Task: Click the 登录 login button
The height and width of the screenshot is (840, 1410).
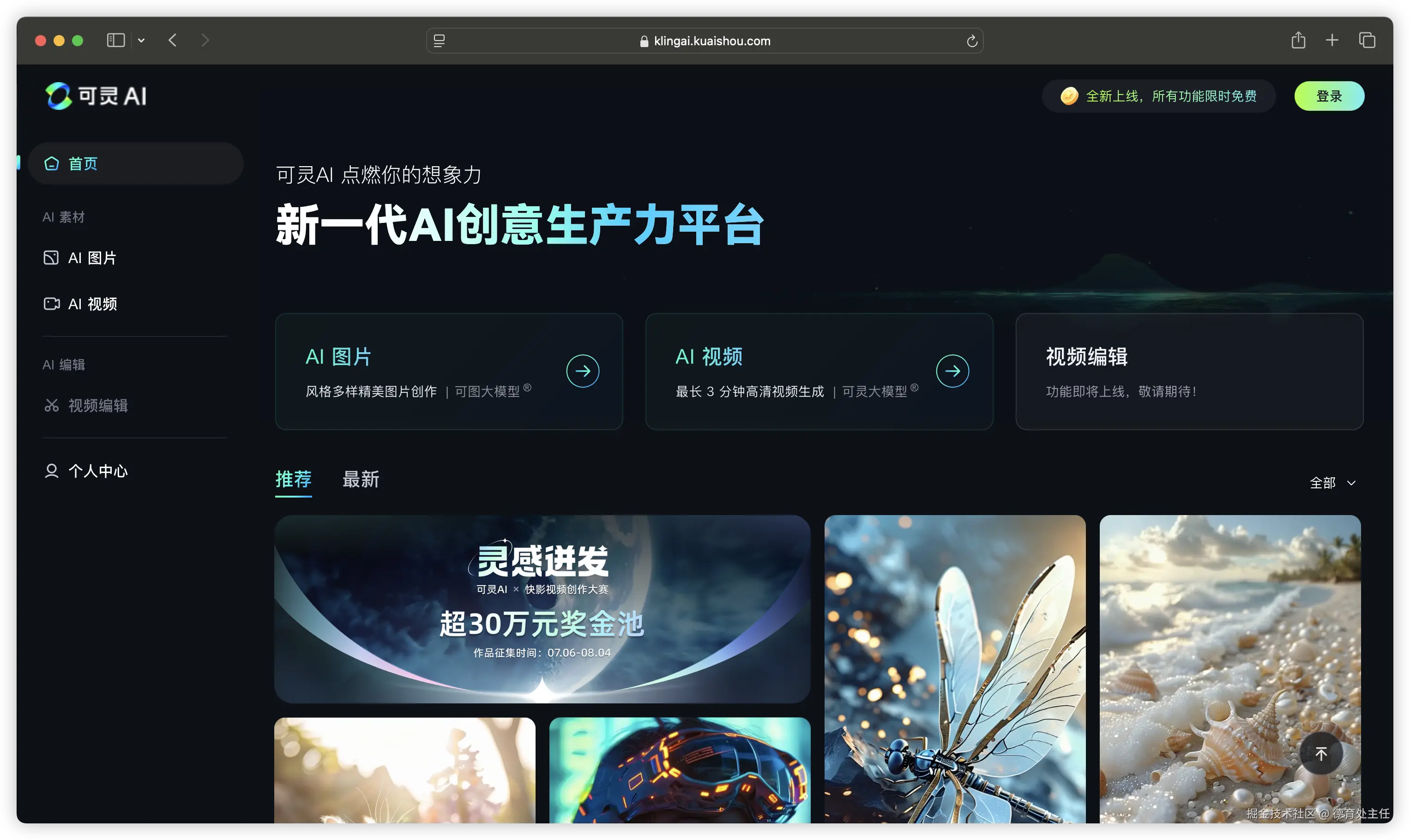Action: pyautogui.click(x=1328, y=96)
